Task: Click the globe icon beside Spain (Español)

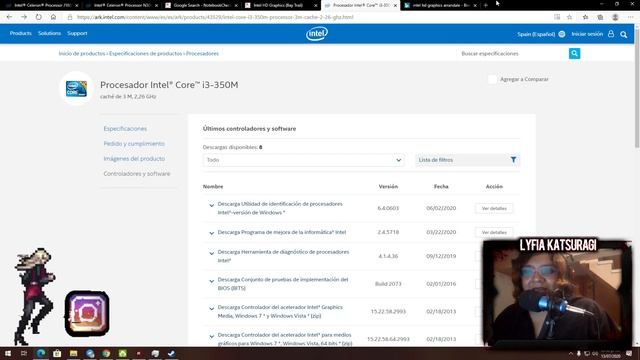Action: [x=562, y=34]
